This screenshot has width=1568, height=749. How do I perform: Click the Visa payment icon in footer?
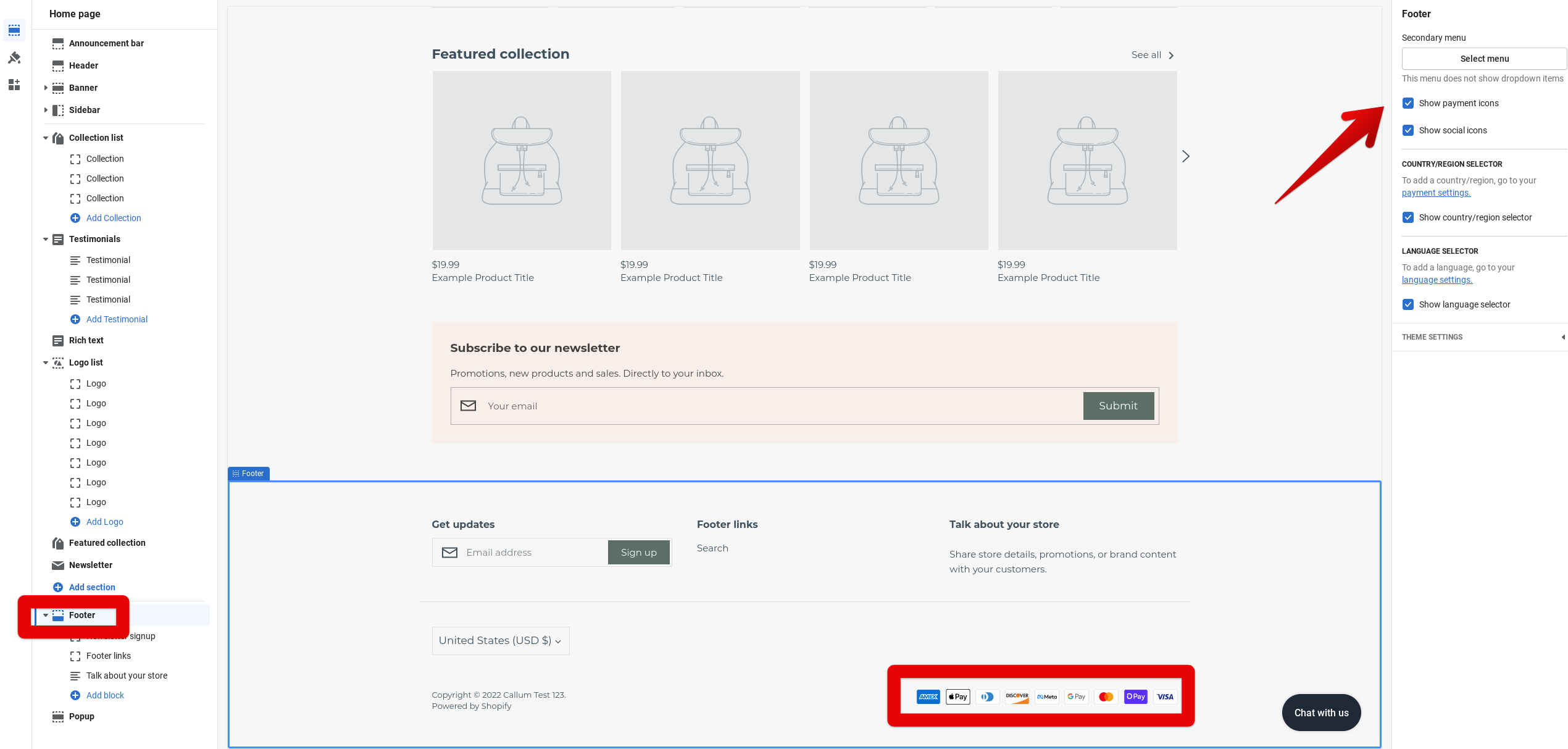tap(1165, 697)
